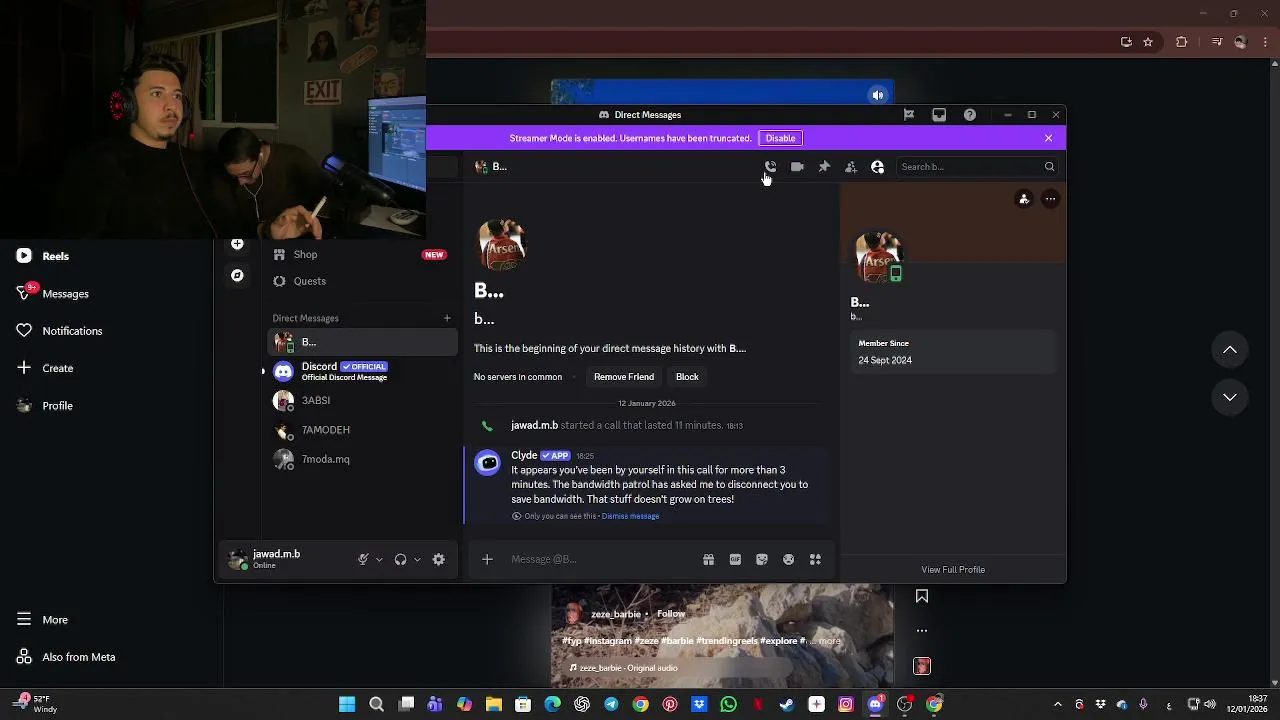
Task: Open Discord checkpoint flag icon
Action: [x=909, y=115]
